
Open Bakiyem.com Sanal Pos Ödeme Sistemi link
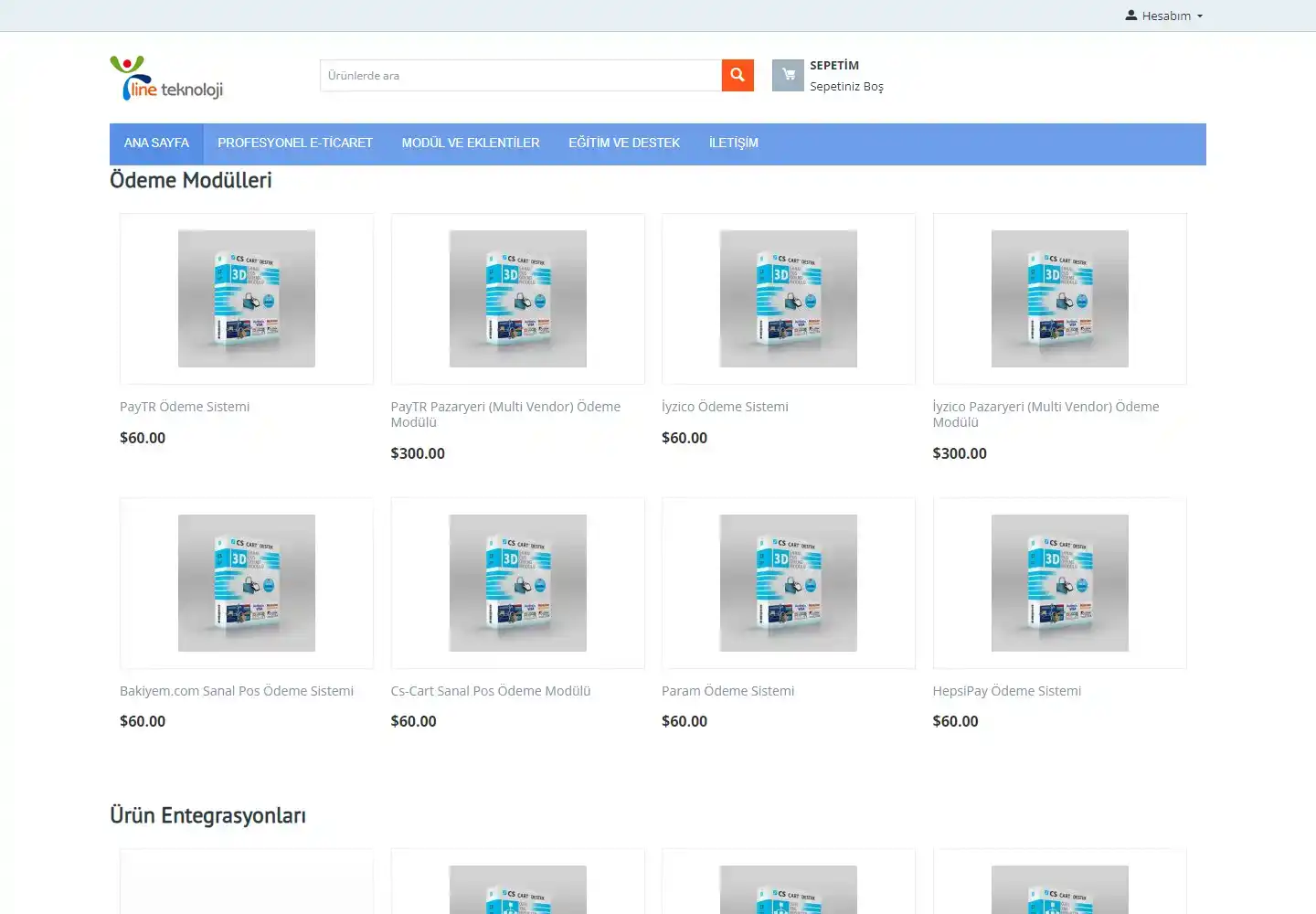(237, 691)
